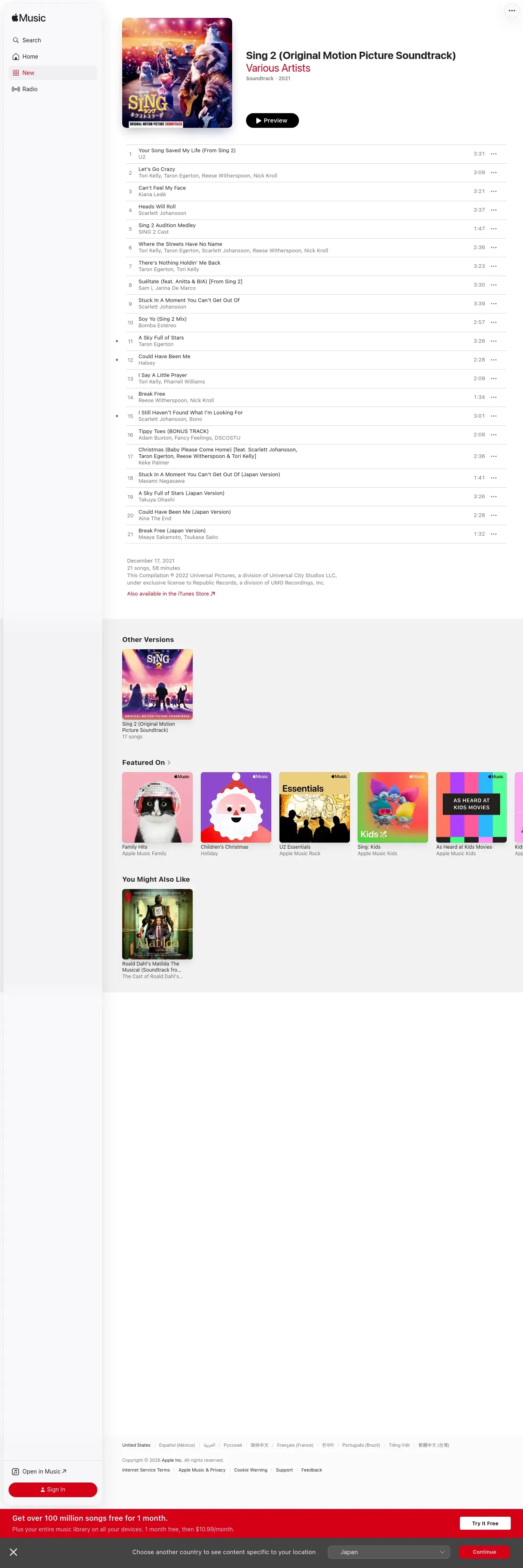Switch language to Tiếng Việt
The height and width of the screenshot is (1568, 523).
pyautogui.click(x=400, y=1445)
